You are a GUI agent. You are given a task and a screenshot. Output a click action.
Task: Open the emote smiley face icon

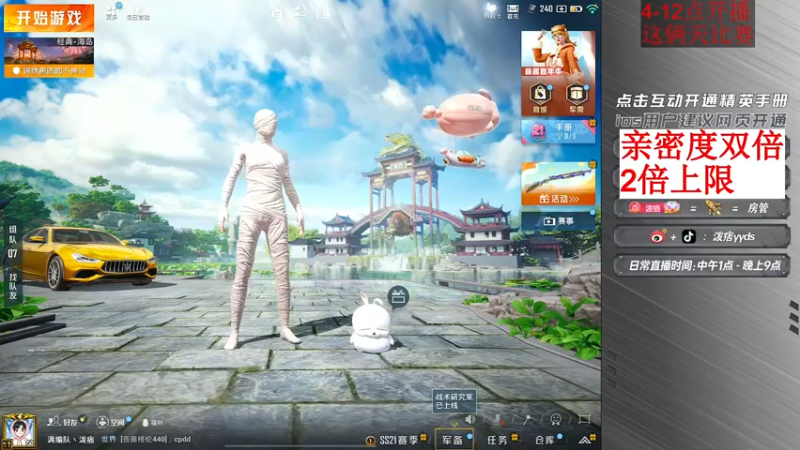pos(556,419)
